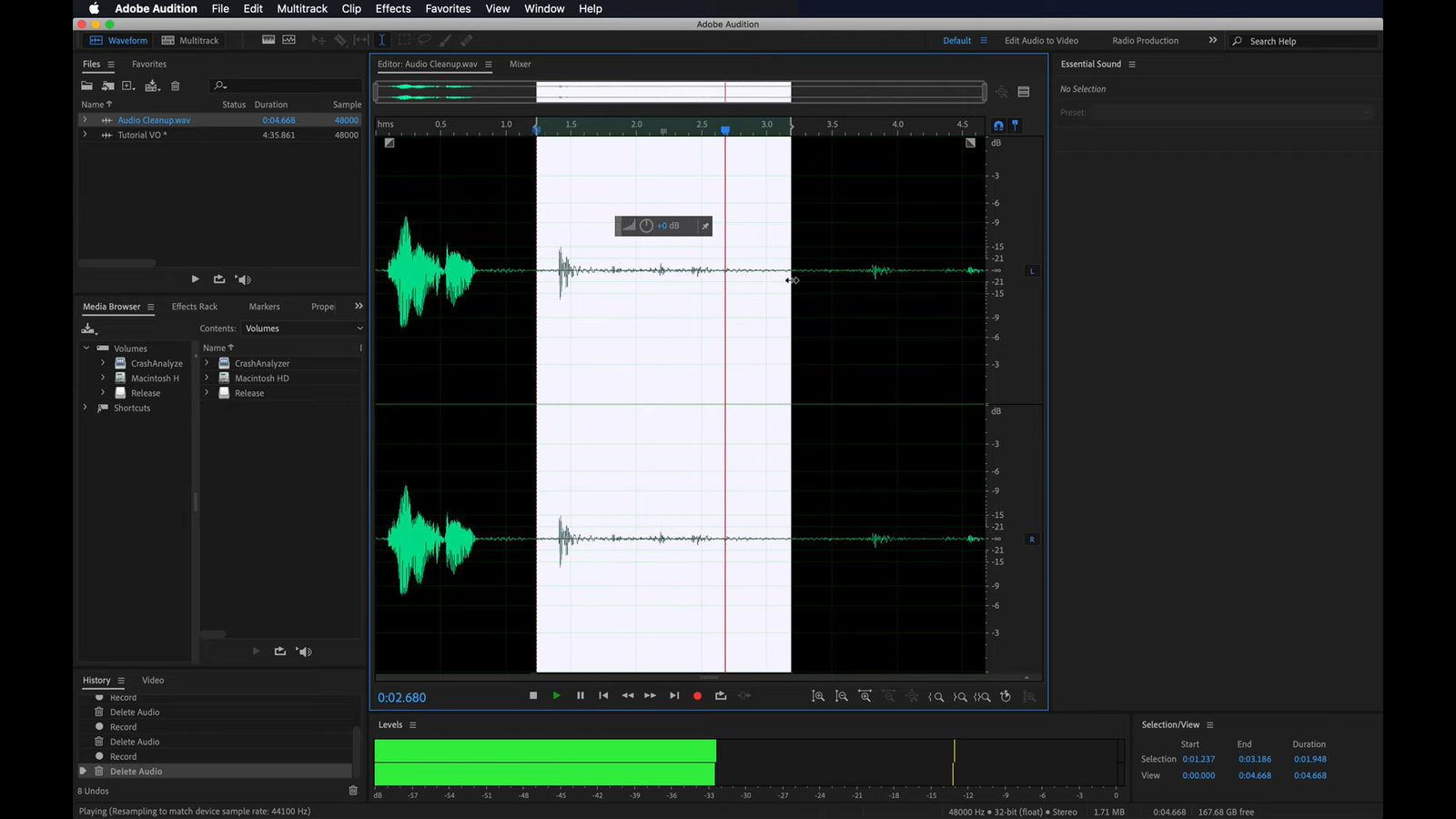Pause playback in the editor transport

pyautogui.click(x=581, y=695)
